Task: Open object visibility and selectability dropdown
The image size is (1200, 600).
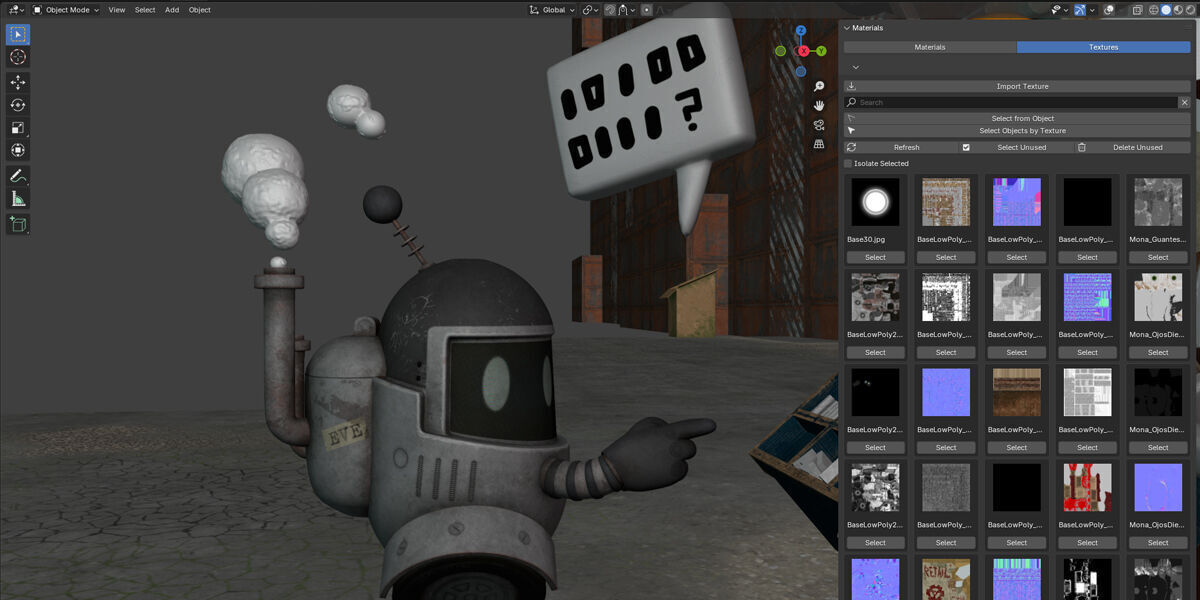Action: (1060, 9)
